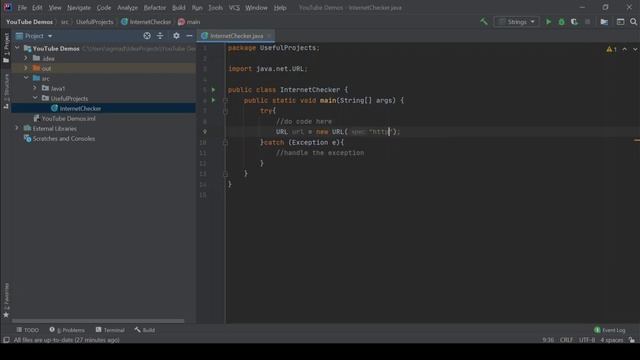Screen dimensions: 640x360
Task: Fold the try block in gutter
Action: [225, 111]
